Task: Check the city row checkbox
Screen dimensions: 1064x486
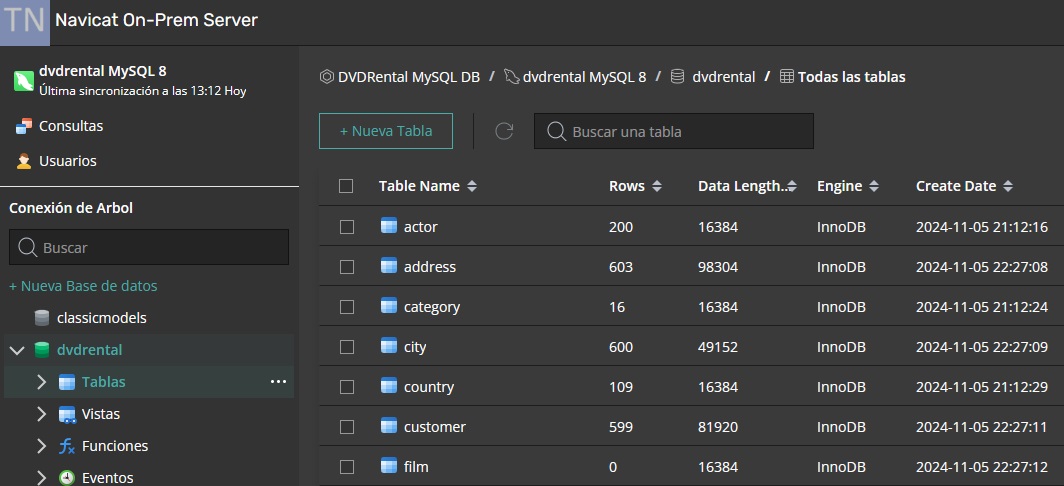Action: click(347, 347)
